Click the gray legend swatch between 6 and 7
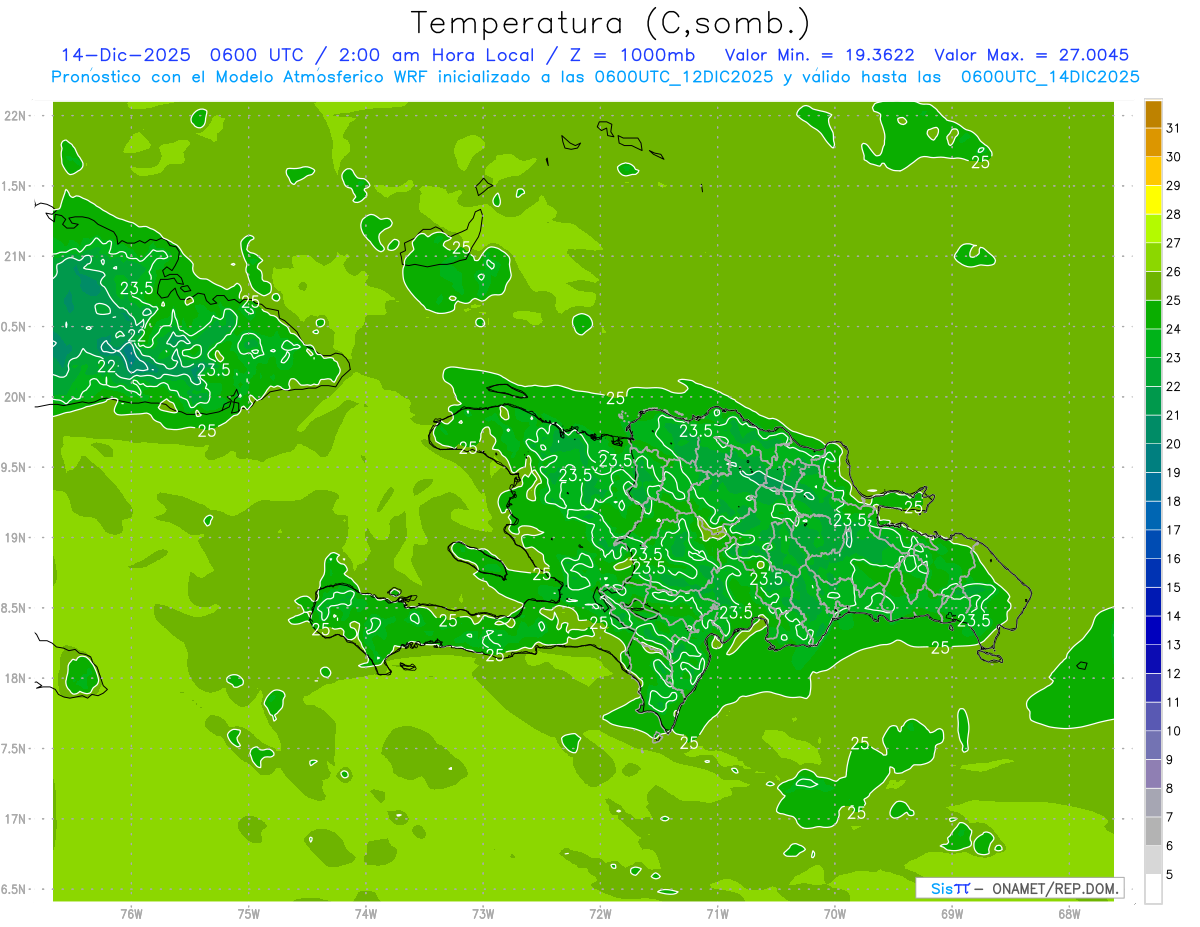 (x=1153, y=832)
